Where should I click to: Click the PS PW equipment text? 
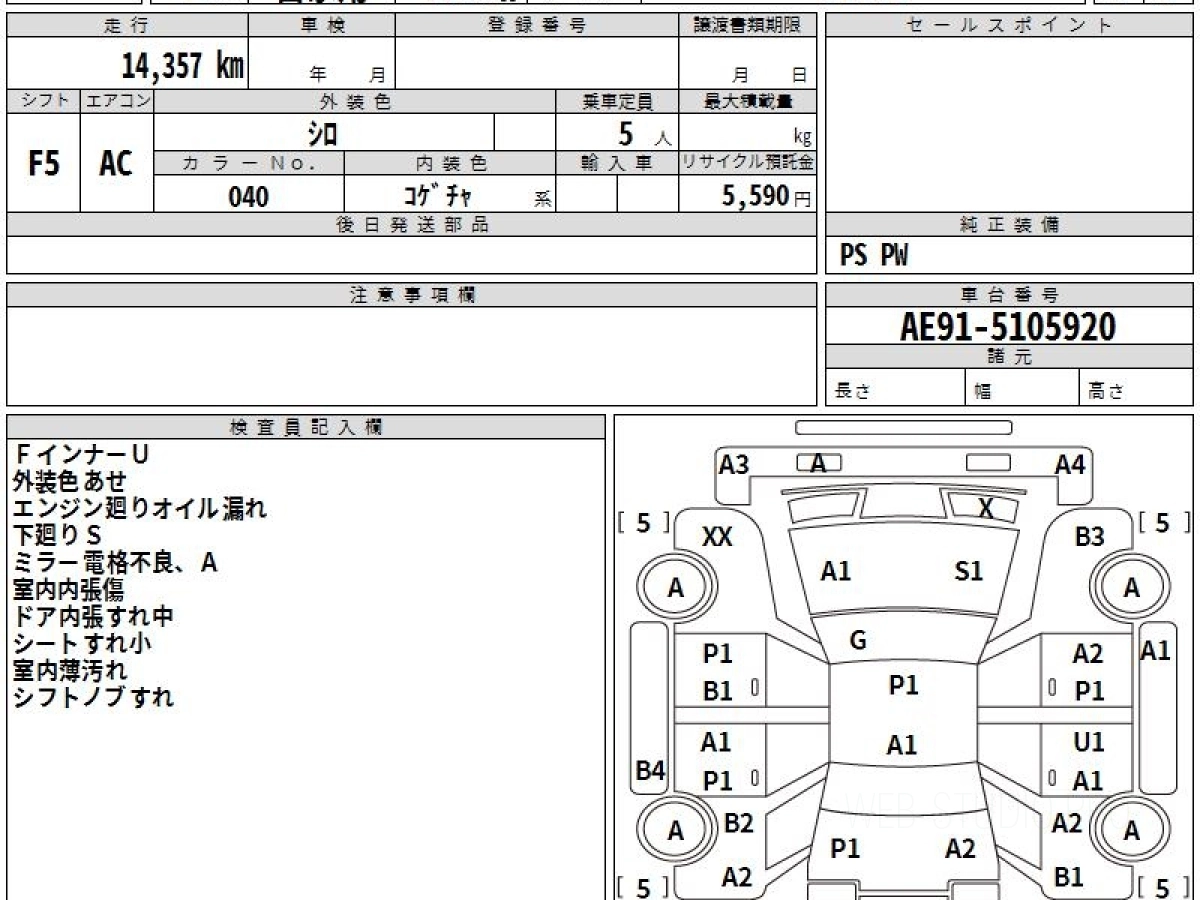point(874,257)
